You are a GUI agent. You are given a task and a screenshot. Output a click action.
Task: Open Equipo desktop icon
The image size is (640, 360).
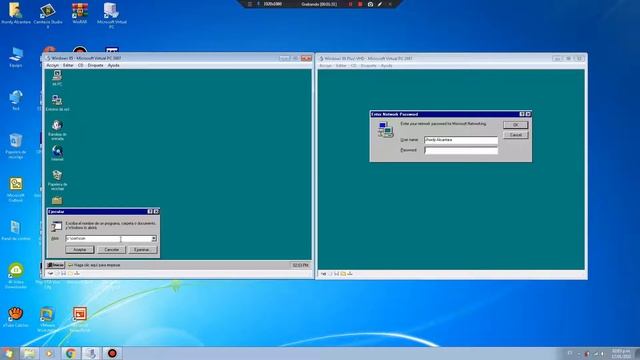16,57
